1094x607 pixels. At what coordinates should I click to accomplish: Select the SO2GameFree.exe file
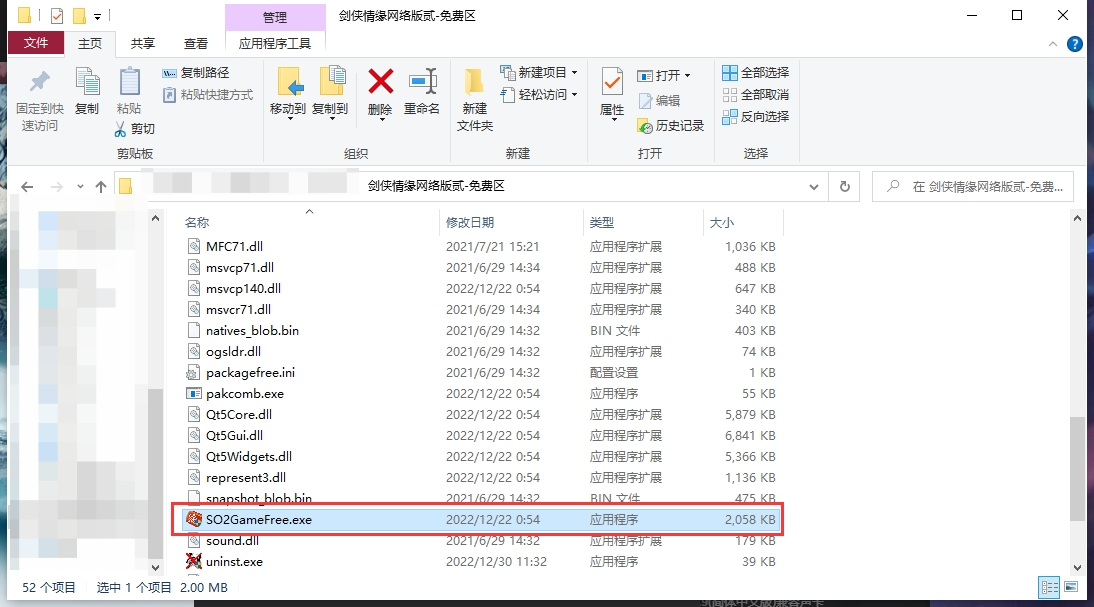coord(479,520)
